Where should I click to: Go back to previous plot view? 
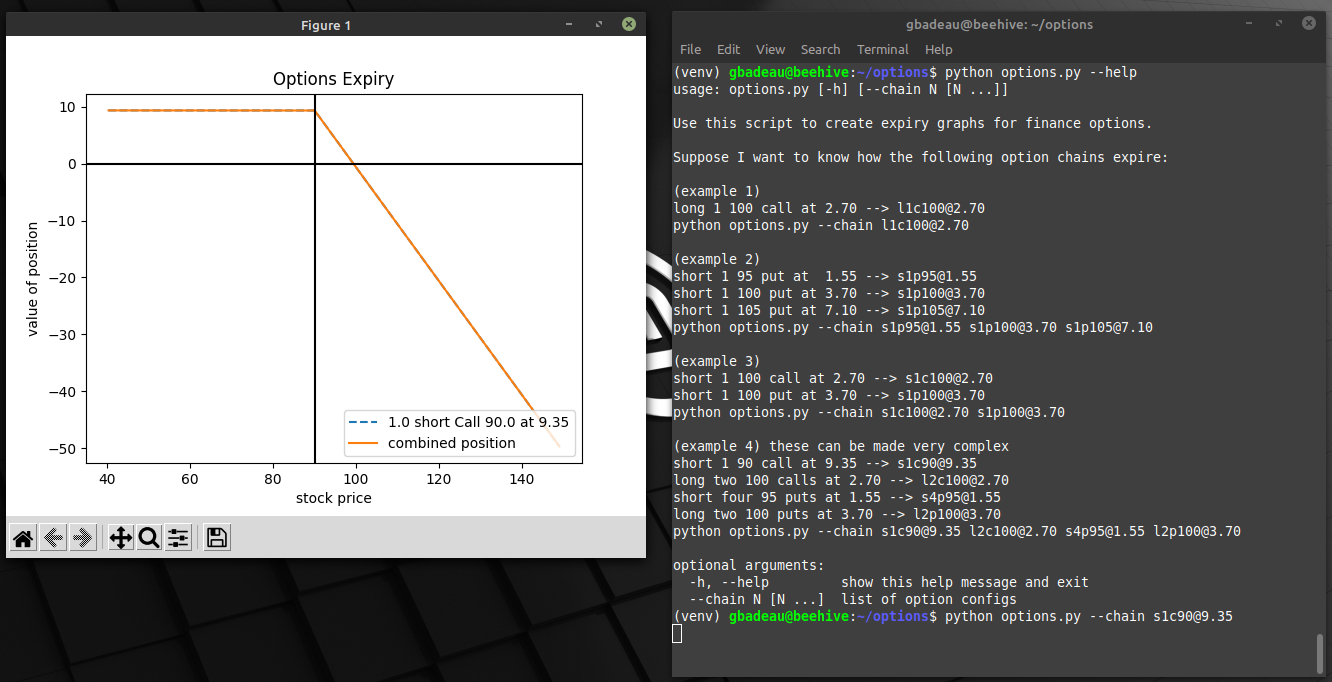tap(53, 538)
